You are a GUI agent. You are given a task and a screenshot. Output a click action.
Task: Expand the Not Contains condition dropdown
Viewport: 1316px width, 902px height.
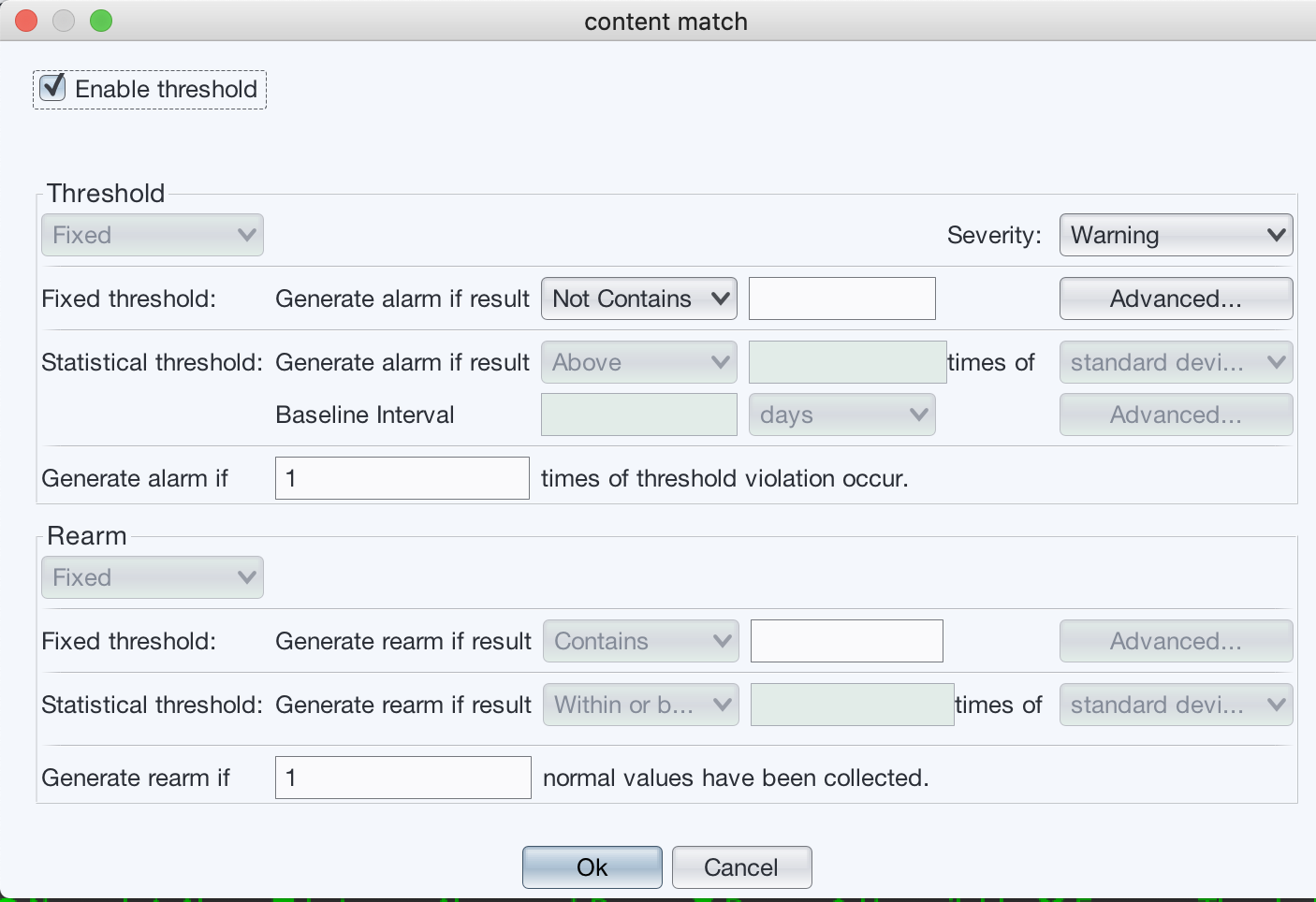click(638, 298)
